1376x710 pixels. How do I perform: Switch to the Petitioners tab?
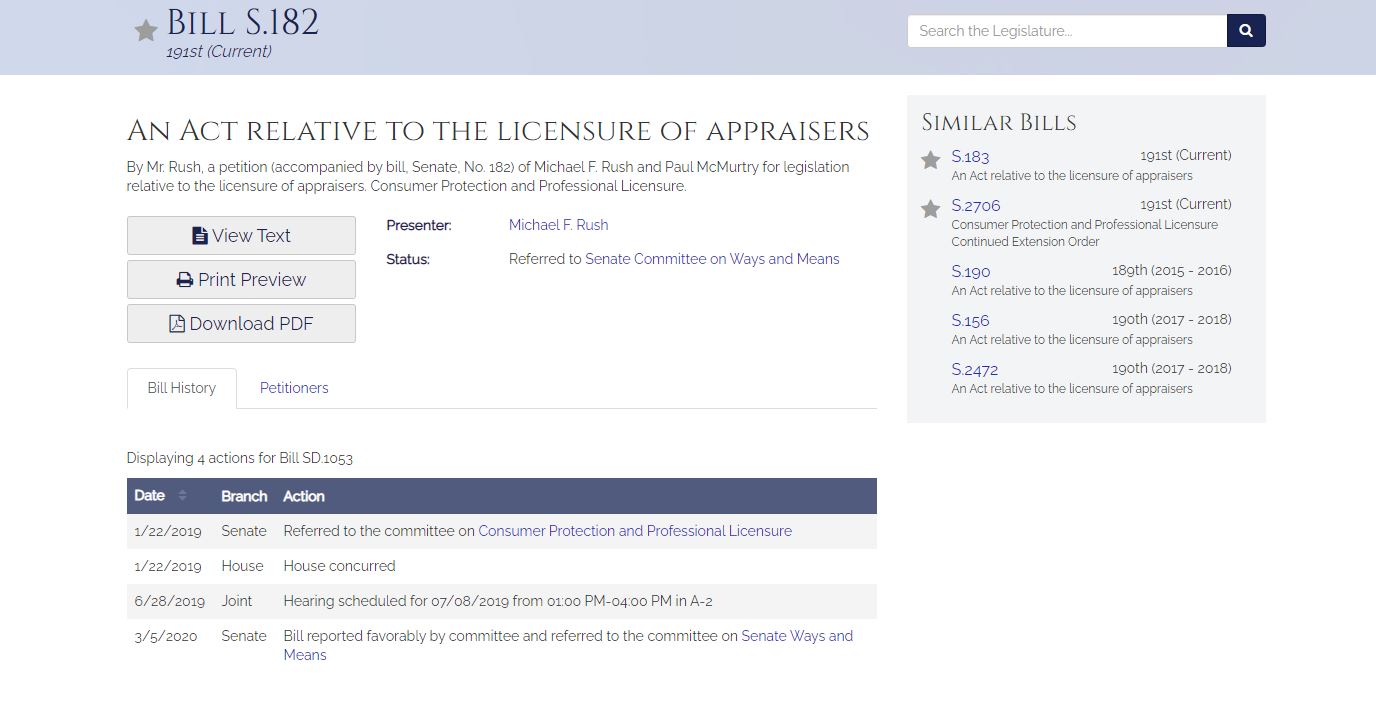coord(294,388)
